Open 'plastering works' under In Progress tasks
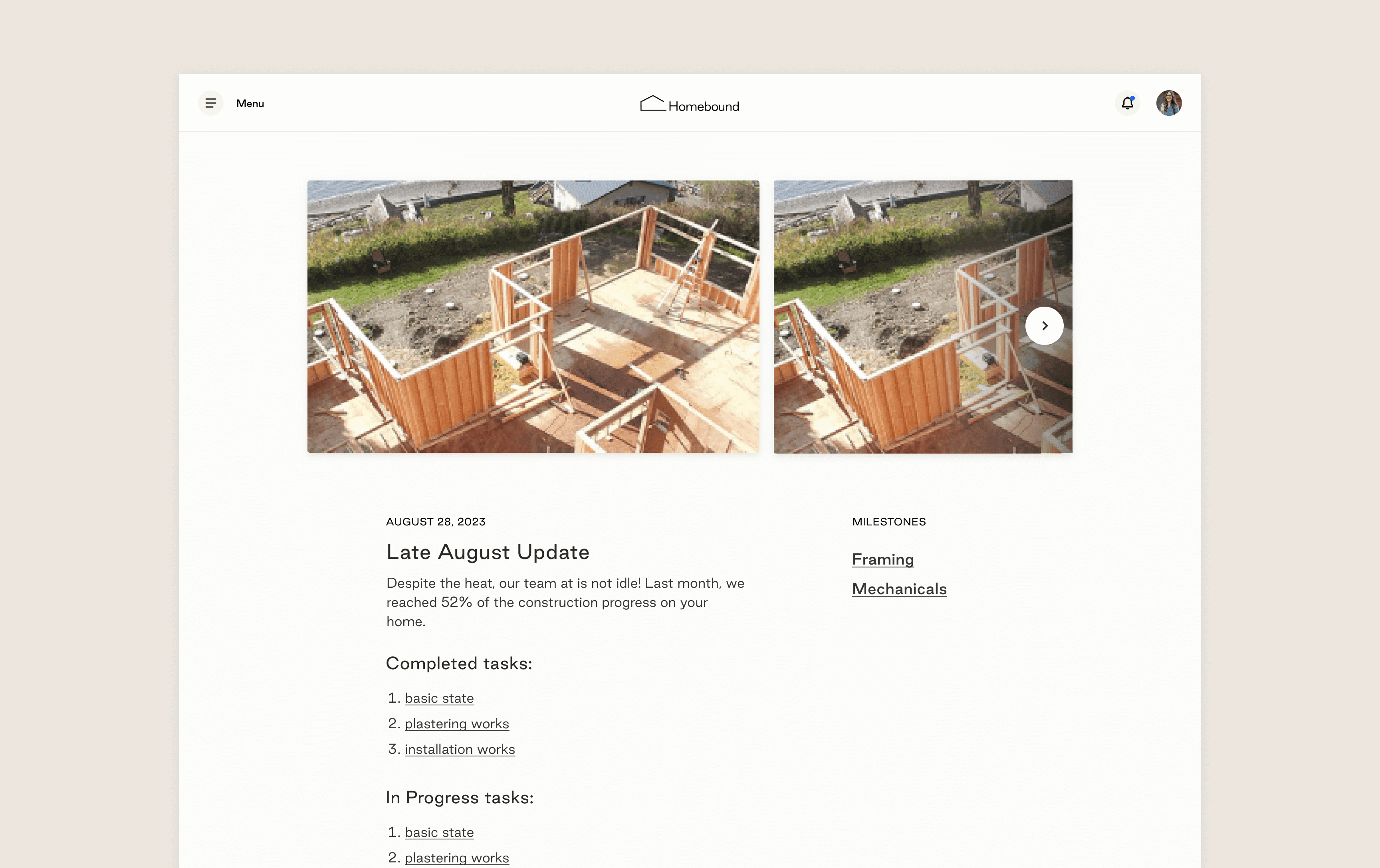 457,857
